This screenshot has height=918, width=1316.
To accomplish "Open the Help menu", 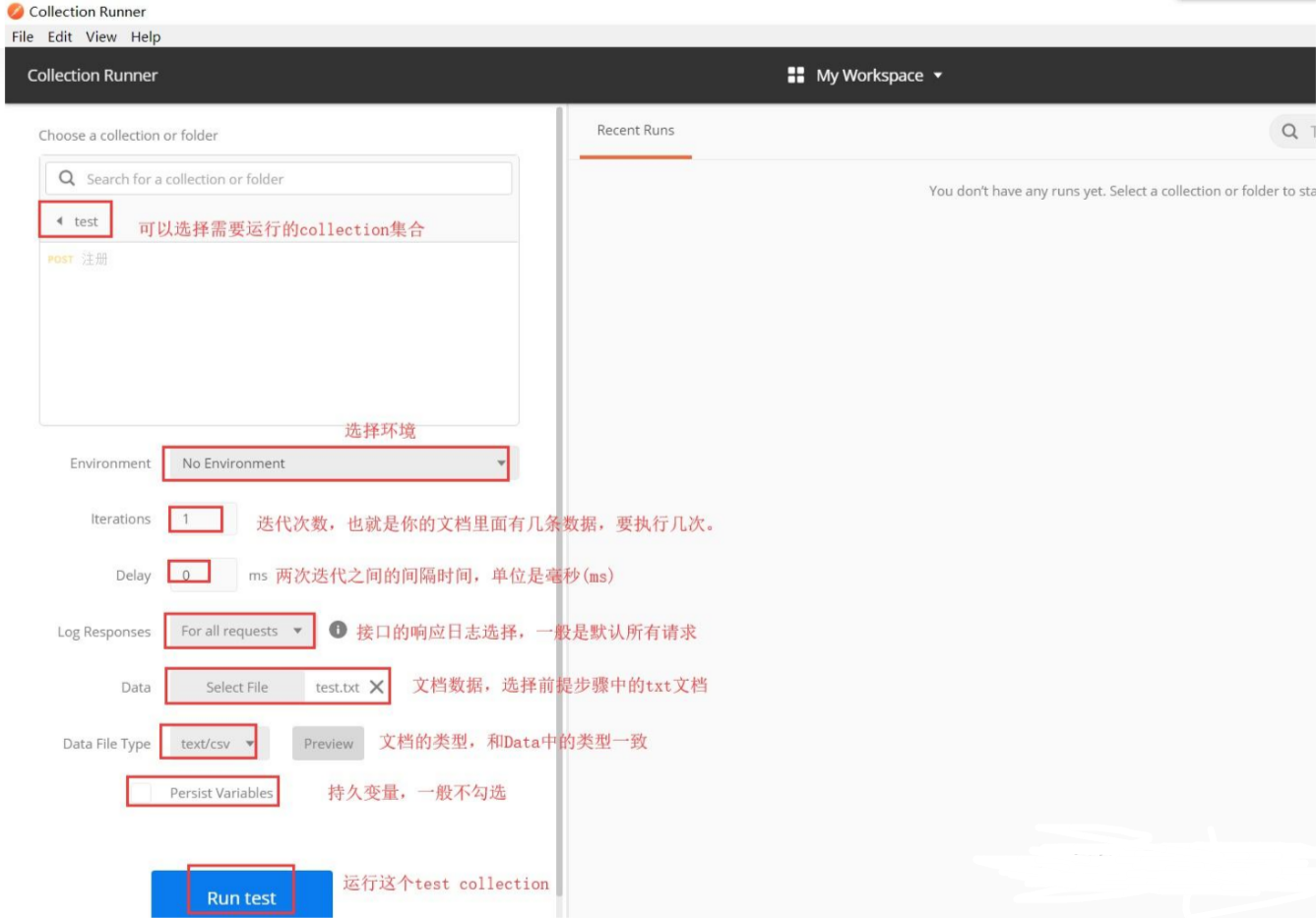I will tap(146, 36).
